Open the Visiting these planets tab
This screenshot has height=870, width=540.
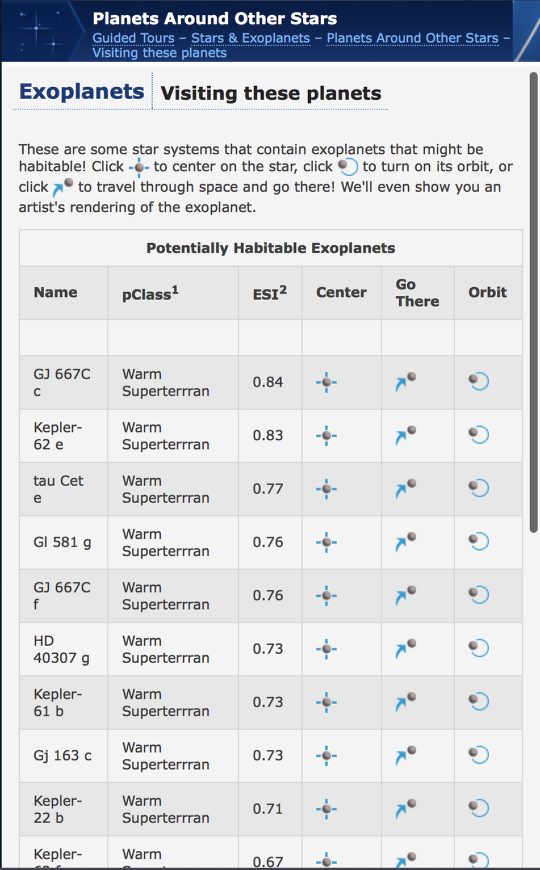271,93
